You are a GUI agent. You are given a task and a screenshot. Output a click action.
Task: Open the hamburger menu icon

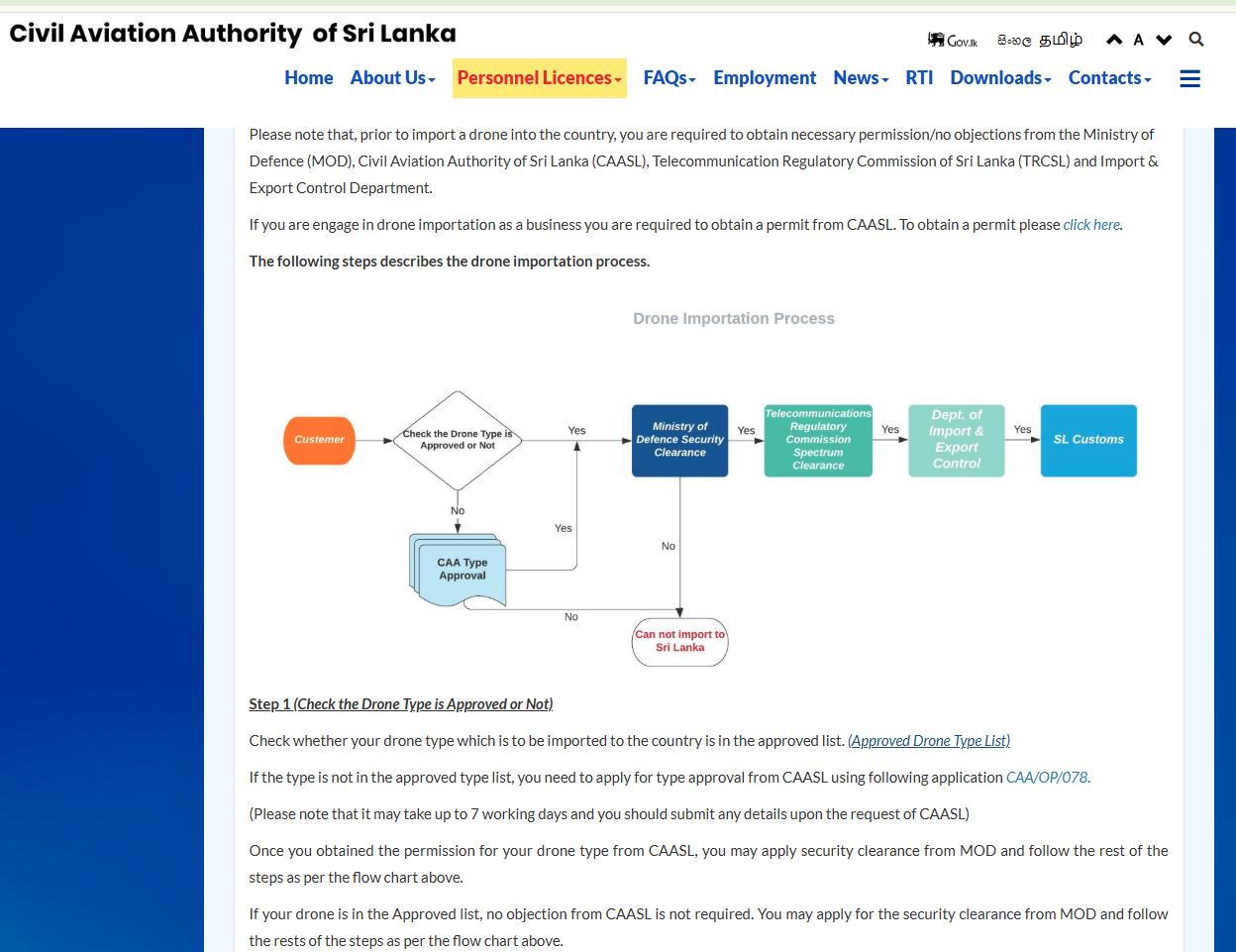point(1189,78)
